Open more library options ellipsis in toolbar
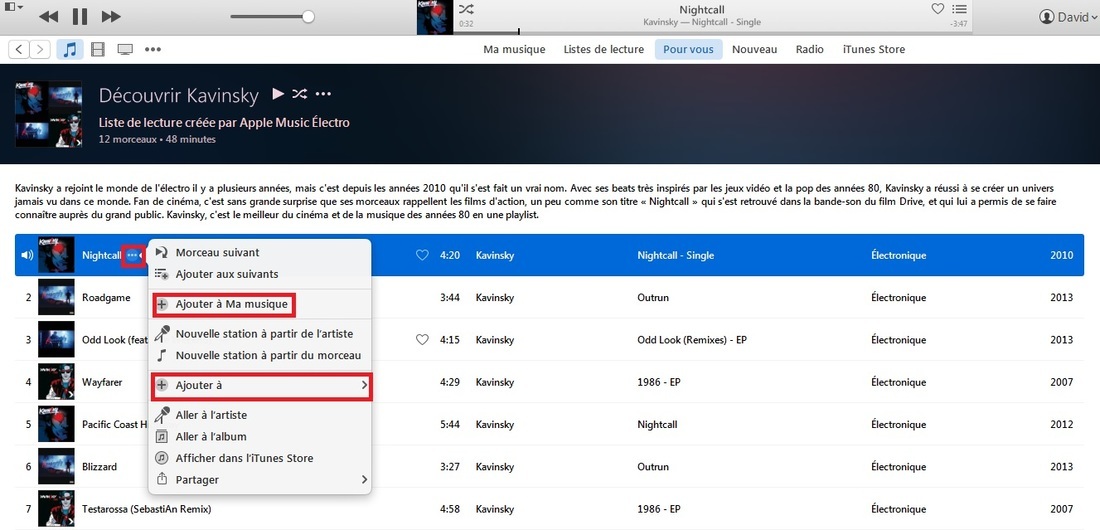 (x=153, y=49)
